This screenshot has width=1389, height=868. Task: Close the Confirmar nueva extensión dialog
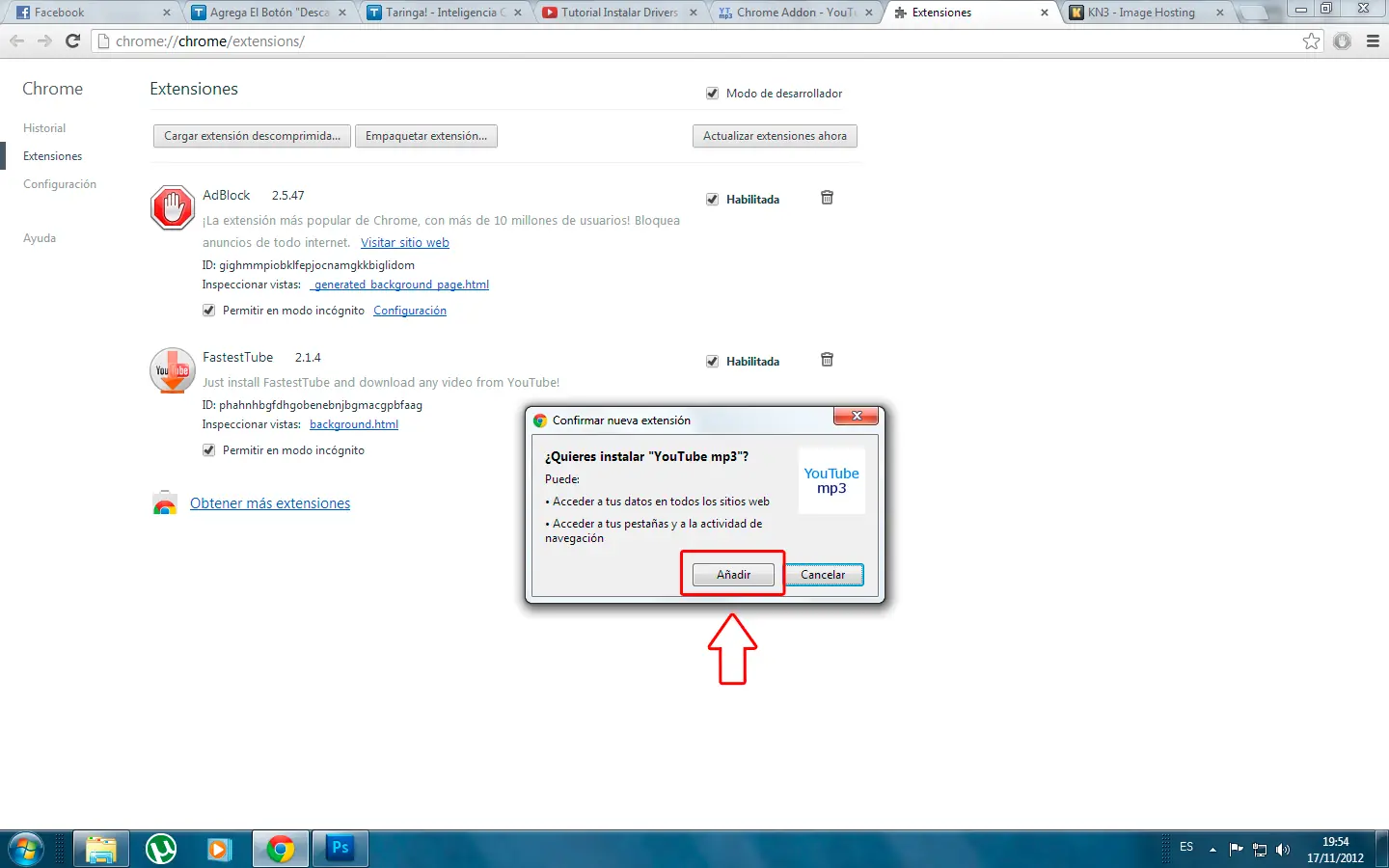[x=856, y=417]
